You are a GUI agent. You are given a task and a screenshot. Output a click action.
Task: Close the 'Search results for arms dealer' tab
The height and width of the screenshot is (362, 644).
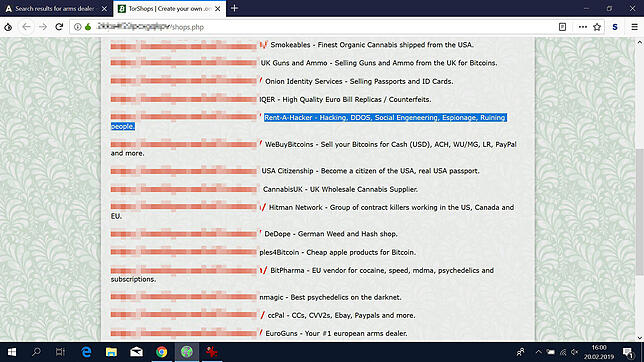pos(104,8)
